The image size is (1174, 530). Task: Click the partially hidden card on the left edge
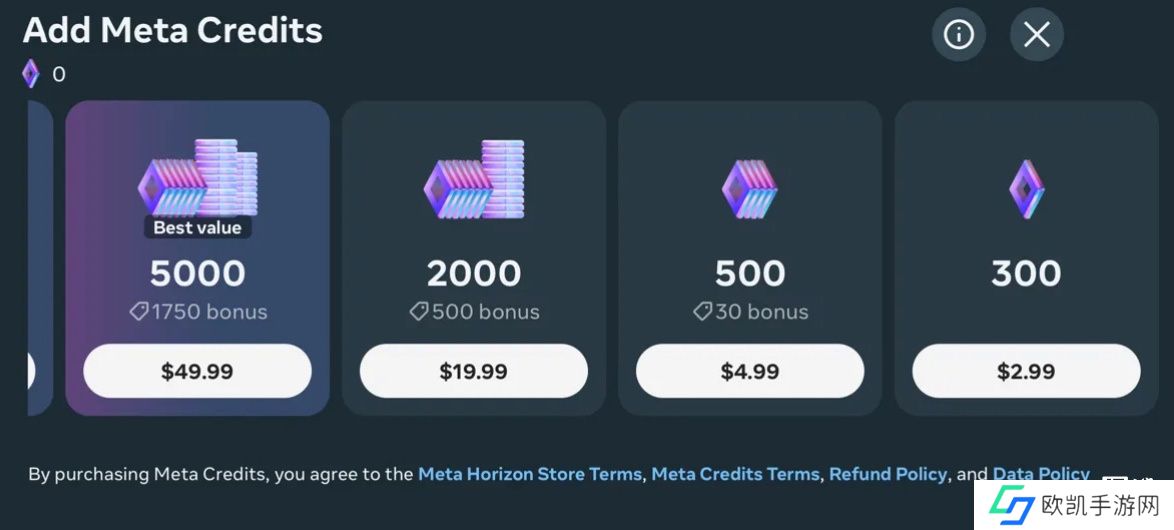coord(39,260)
